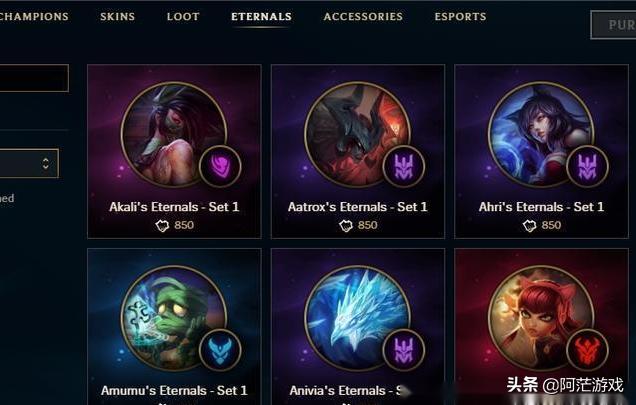Open Akali's Eternals - Set 1 portrait
This screenshot has height=405, width=636.
point(174,134)
